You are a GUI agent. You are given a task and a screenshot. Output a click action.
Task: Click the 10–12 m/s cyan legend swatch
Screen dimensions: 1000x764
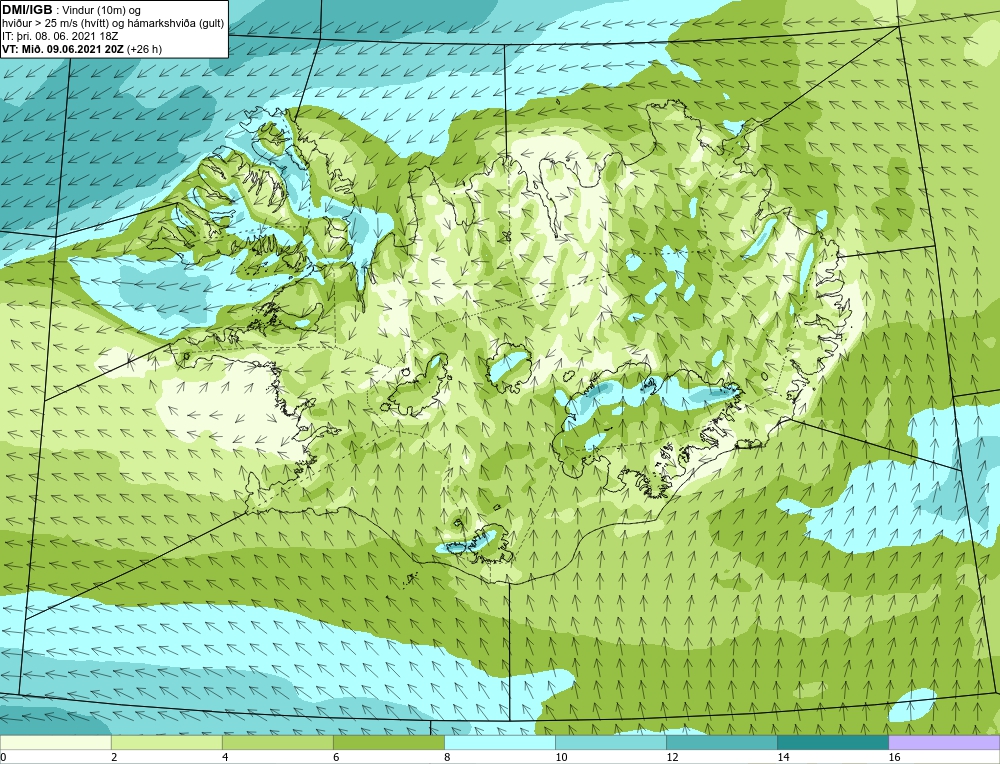pos(610,742)
